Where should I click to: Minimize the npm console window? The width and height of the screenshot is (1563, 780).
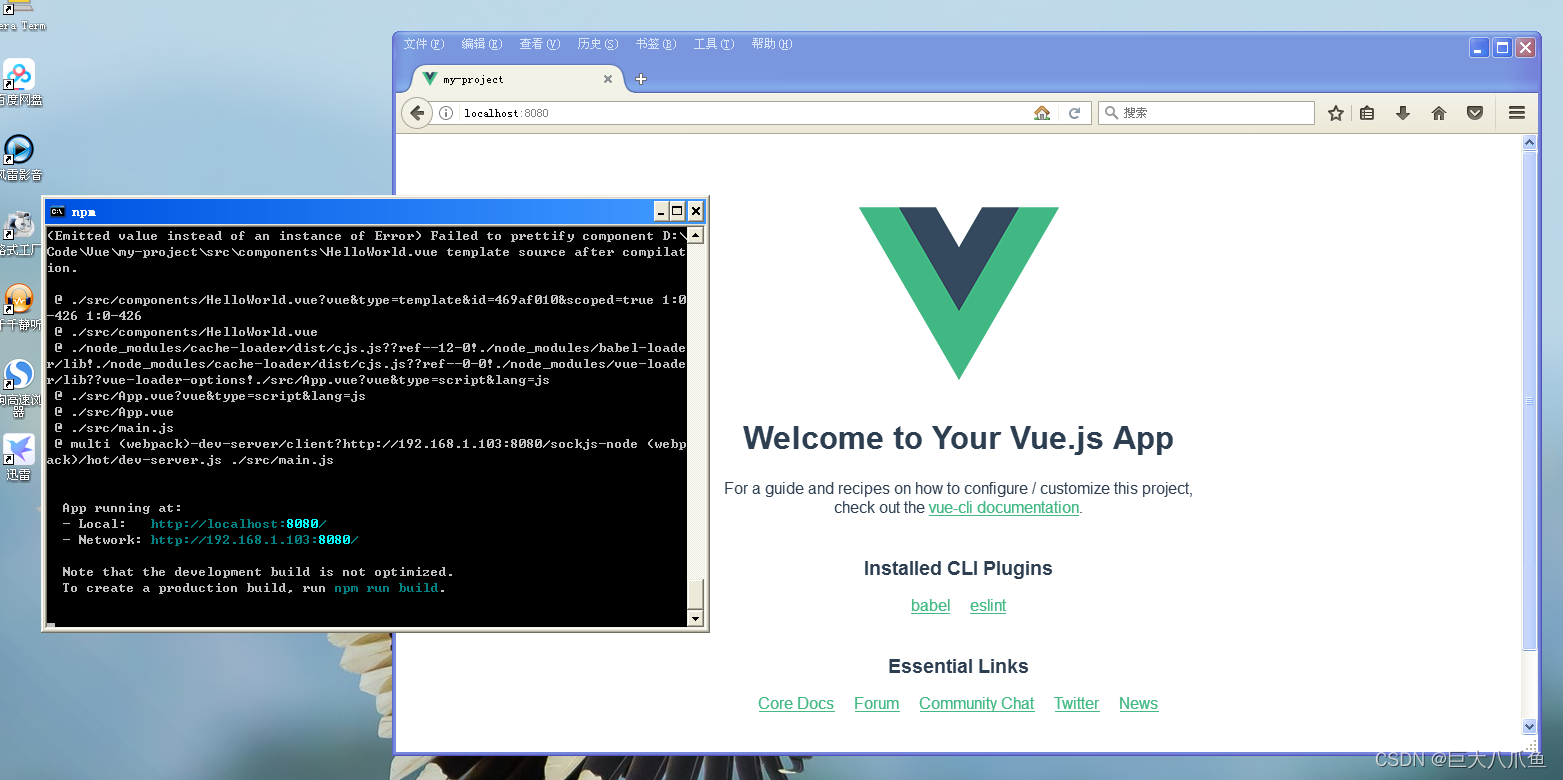pyautogui.click(x=661, y=211)
